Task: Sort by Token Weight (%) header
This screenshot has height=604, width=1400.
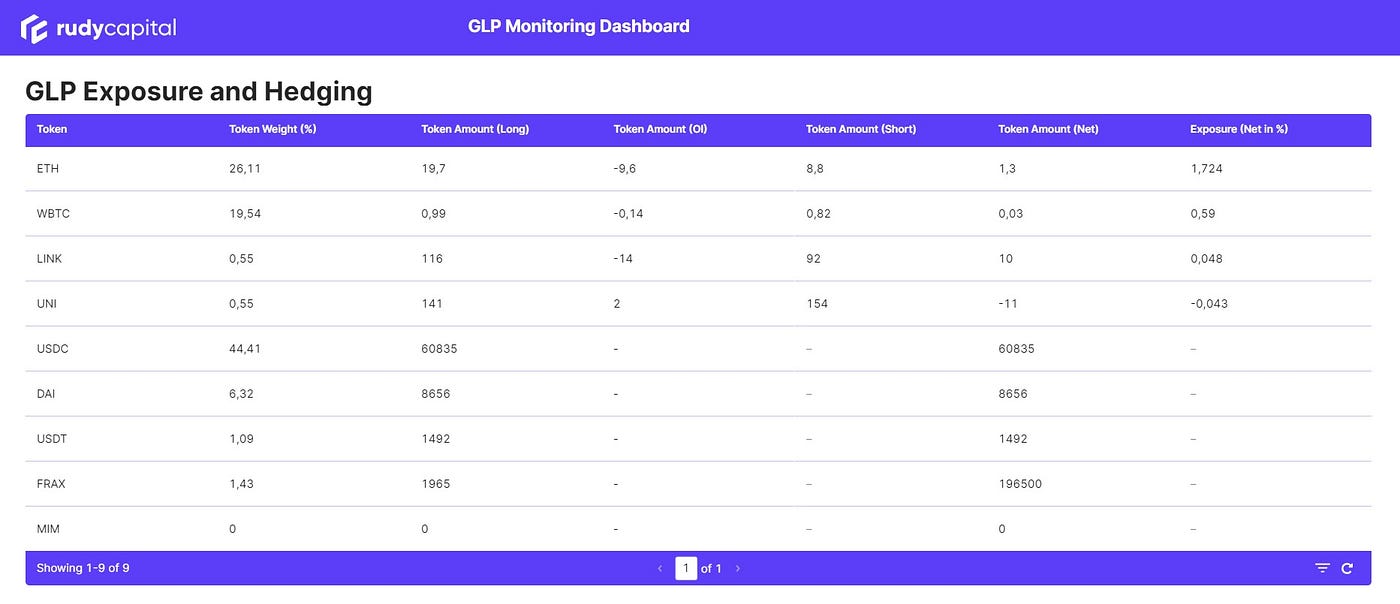Action: (x=273, y=129)
